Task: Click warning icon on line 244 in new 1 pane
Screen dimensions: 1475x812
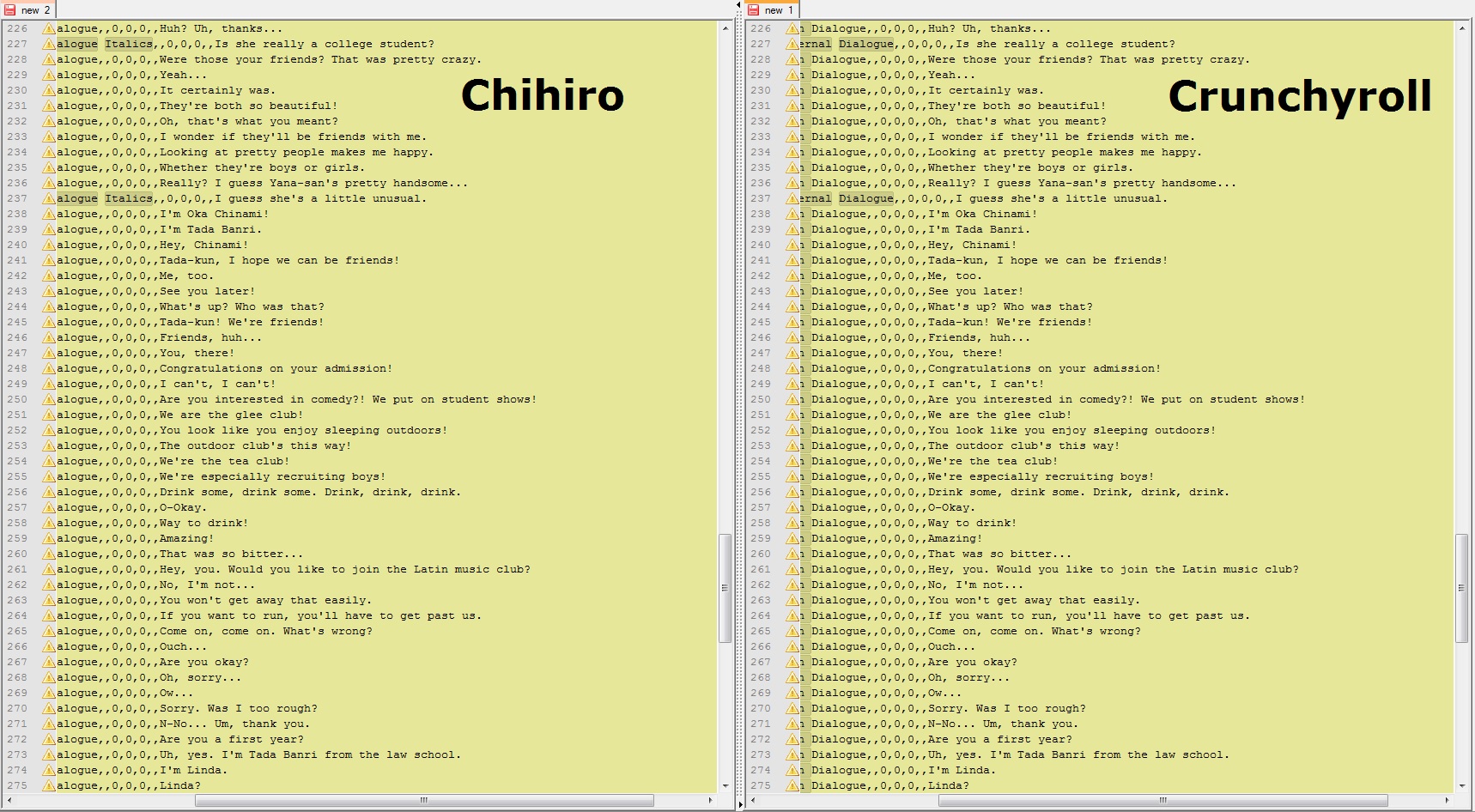Action: 792,307
